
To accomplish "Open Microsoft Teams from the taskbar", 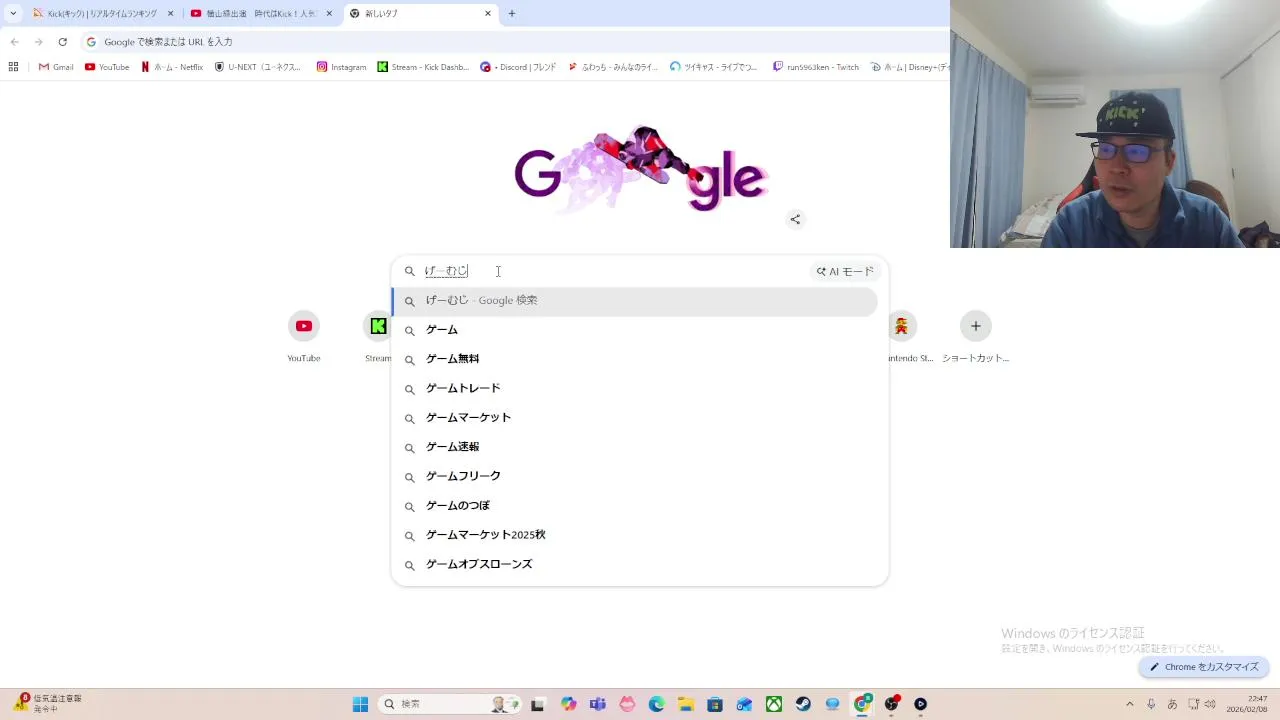I will pyautogui.click(x=598, y=704).
